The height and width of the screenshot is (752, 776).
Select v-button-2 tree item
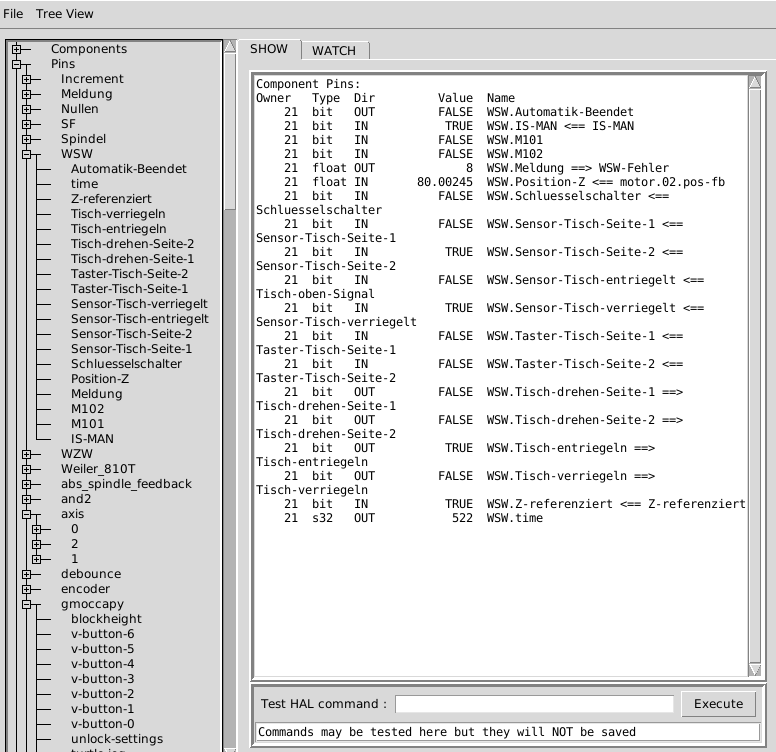click(102, 694)
